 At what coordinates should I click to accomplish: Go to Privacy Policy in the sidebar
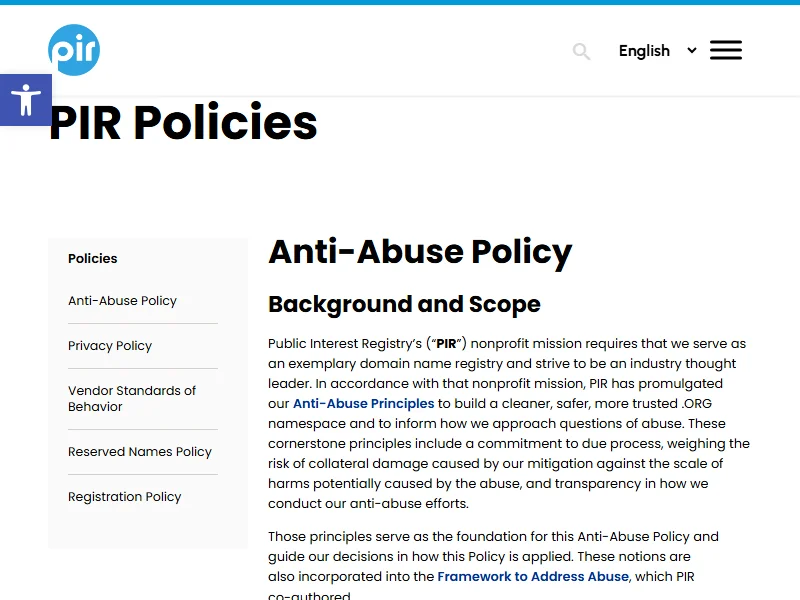(x=110, y=346)
